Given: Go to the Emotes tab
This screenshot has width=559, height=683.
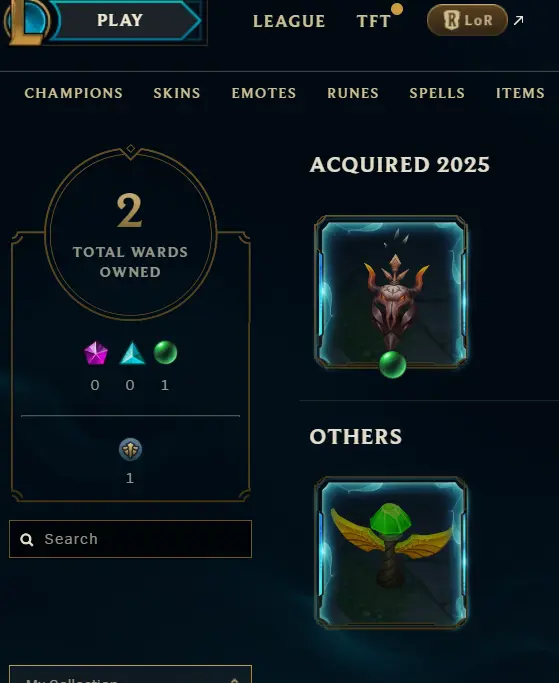Looking at the screenshot, I should [x=264, y=93].
